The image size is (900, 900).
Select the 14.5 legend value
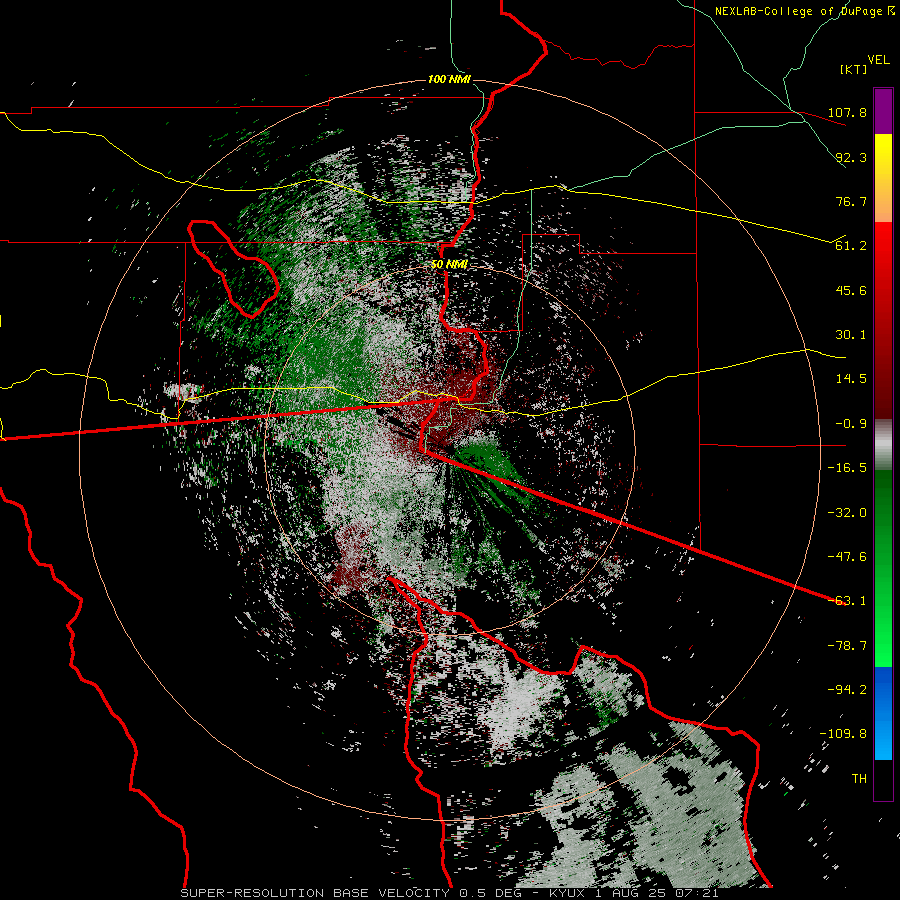pyautogui.click(x=851, y=379)
